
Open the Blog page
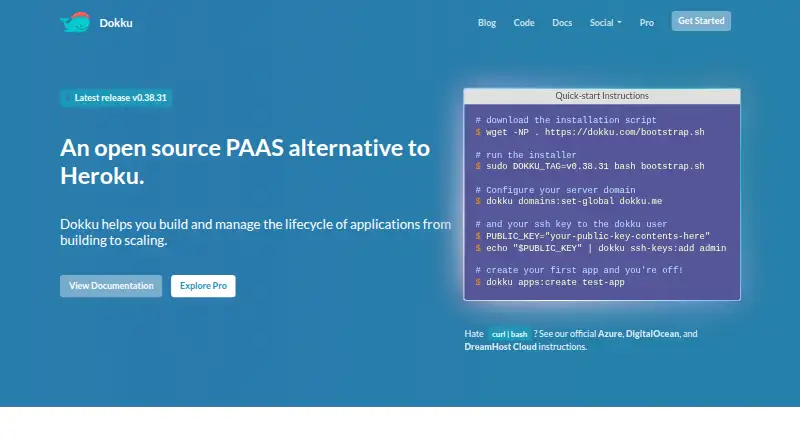click(x=487, y=22)
